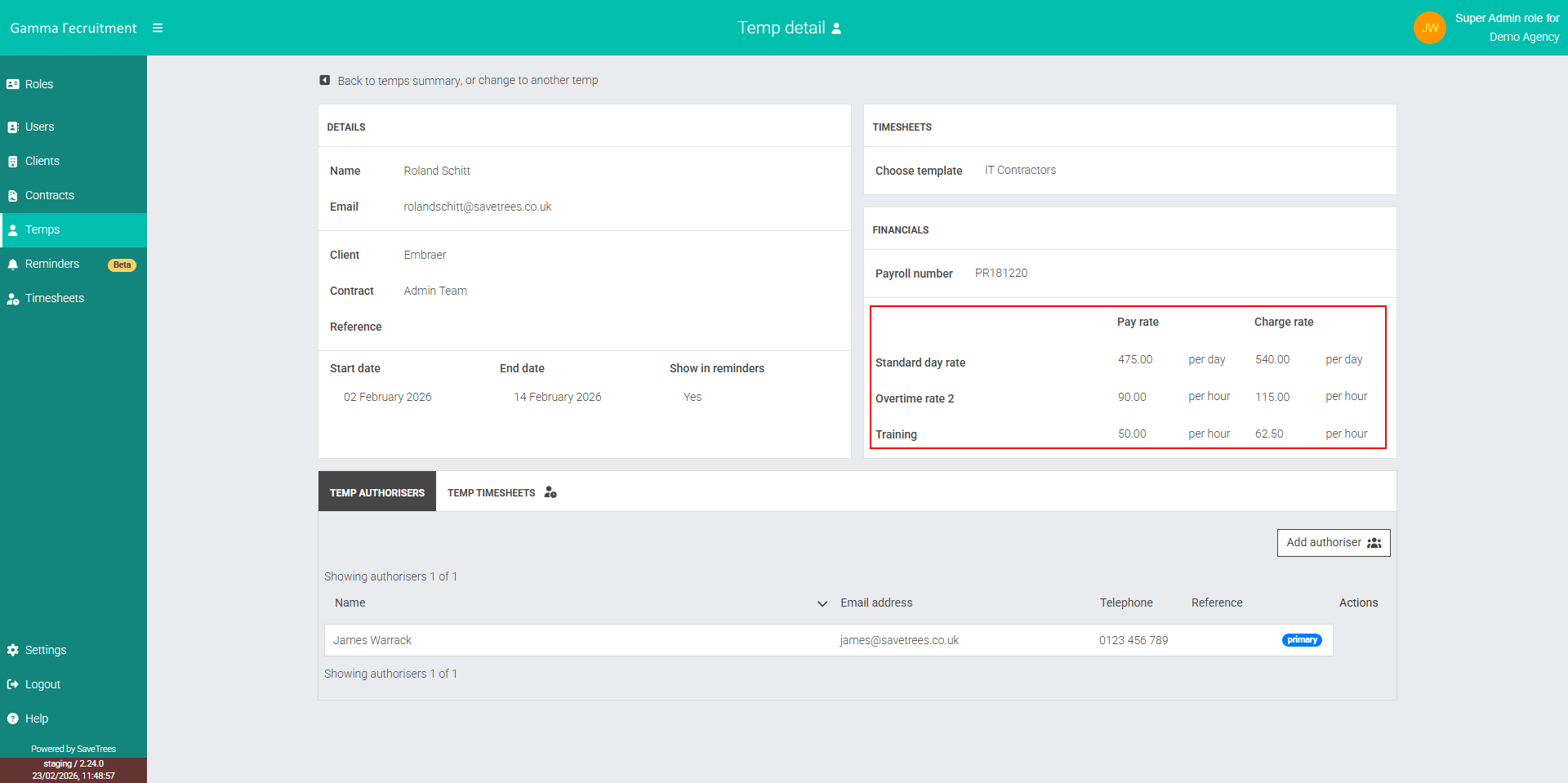Select the Timesheets icon in the sidebar
The height and width of the screenshot is (783, 1568).
click(x=12, y=298)
